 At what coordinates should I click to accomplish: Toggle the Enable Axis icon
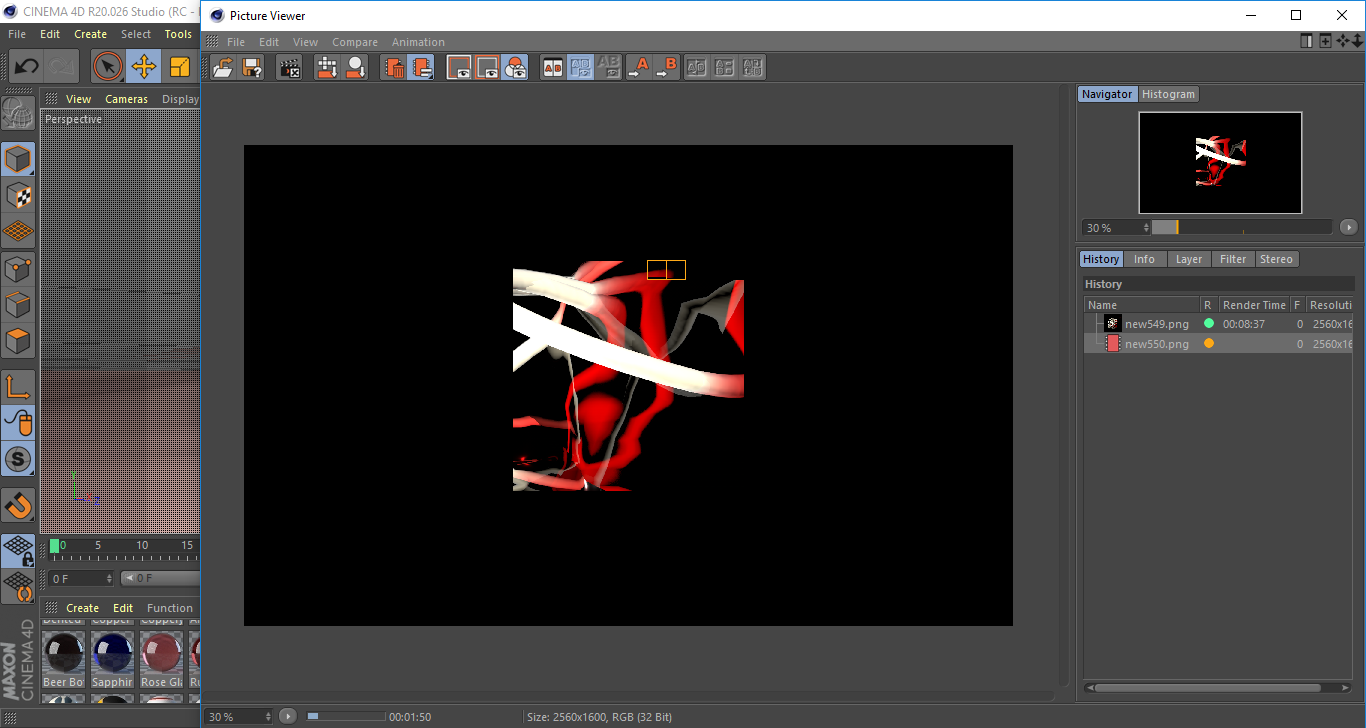click(x=17, y=387)
